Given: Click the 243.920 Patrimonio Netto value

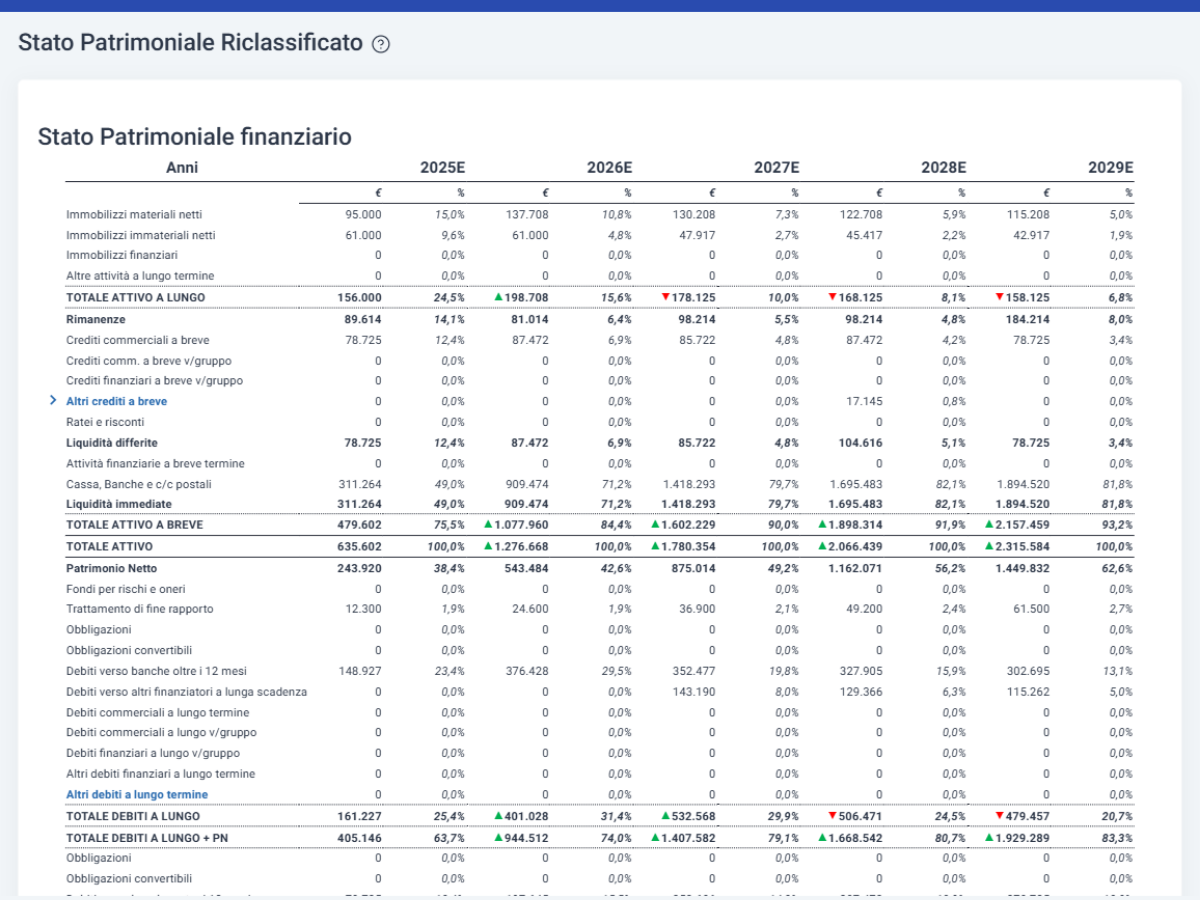Looking at the screenshot, I should (x=358, y=568).
